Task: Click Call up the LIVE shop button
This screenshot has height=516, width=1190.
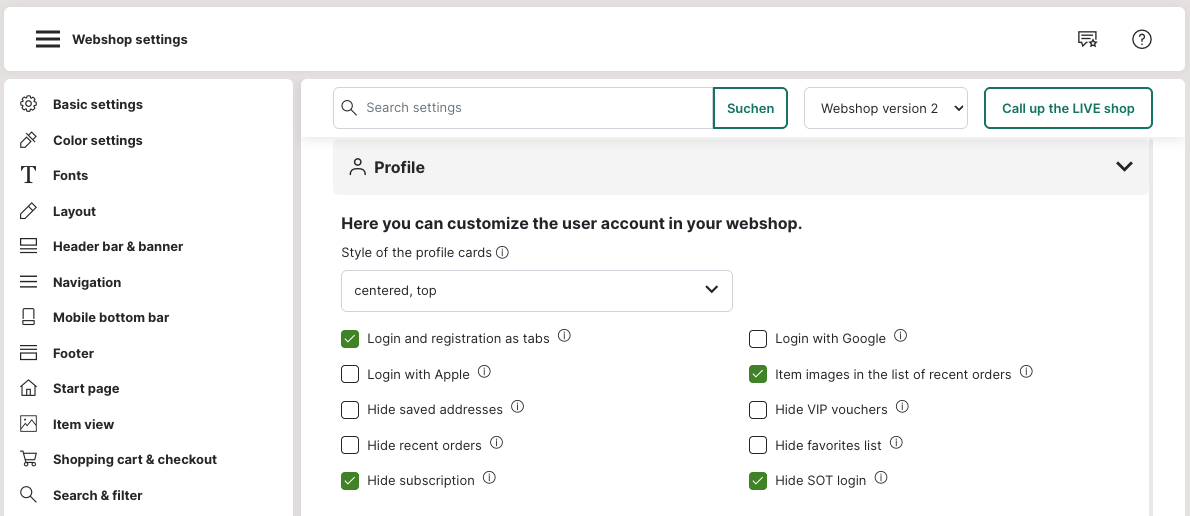Action: 1068,108
